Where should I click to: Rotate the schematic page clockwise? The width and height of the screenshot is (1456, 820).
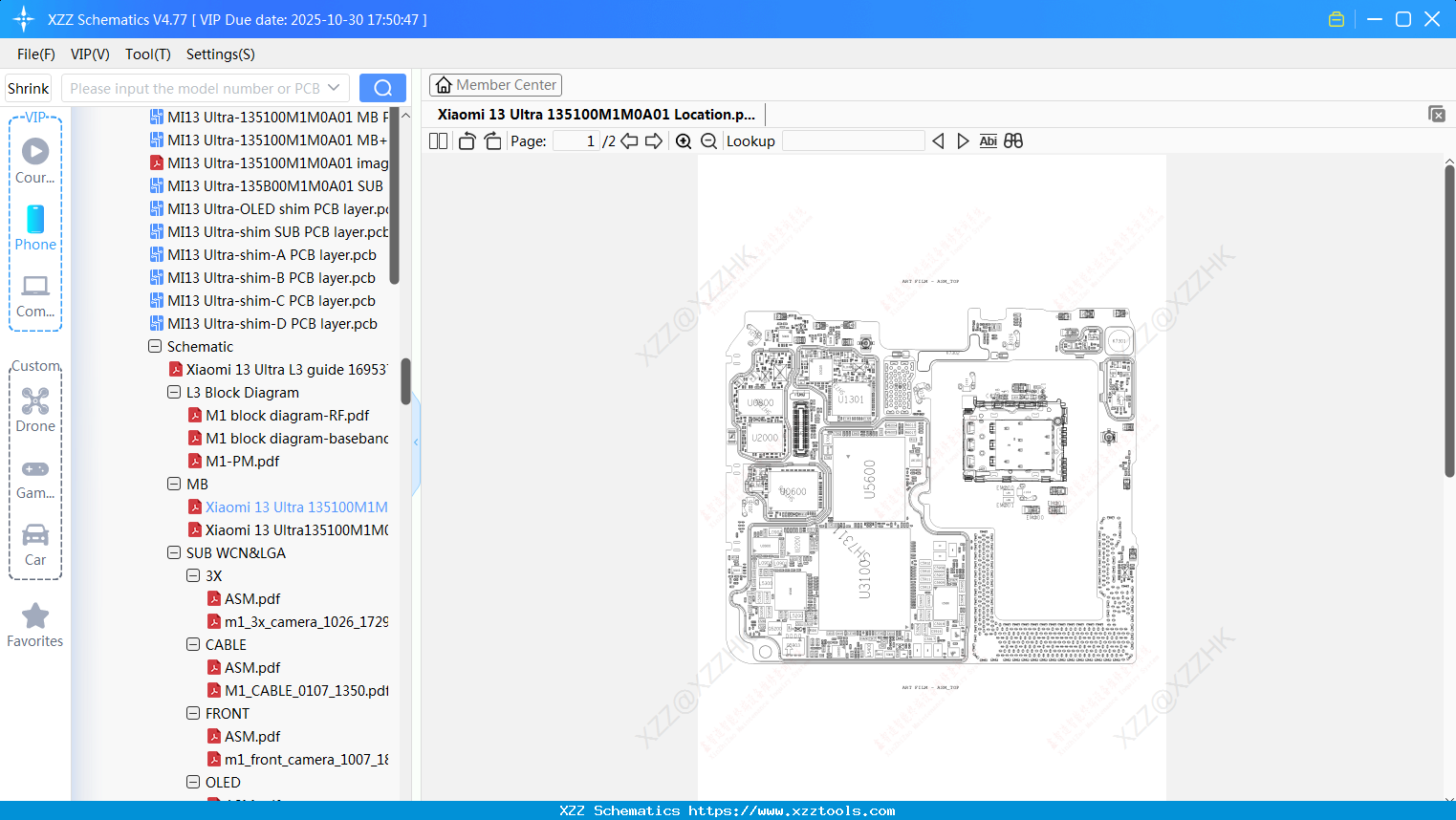pyautogui.click(x=491, y=140)
